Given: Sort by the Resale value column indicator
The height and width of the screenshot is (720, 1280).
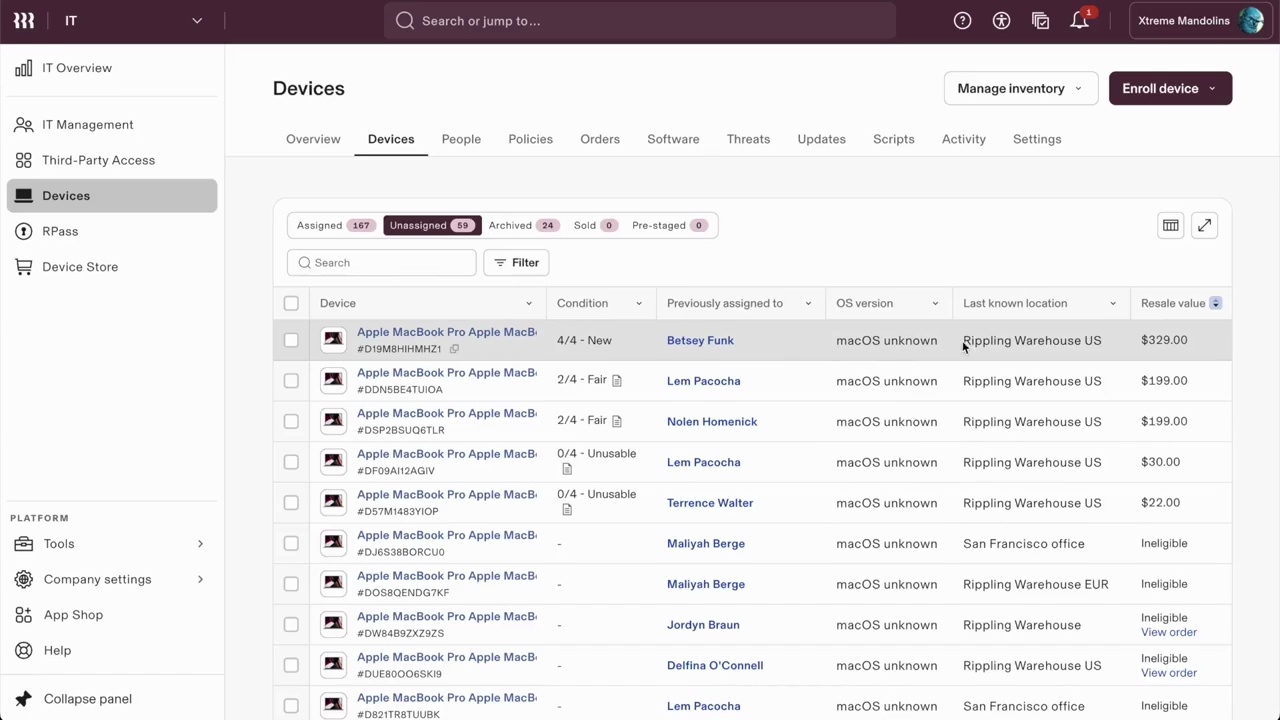Looking at the screenshot, I should coord(1215,303).
